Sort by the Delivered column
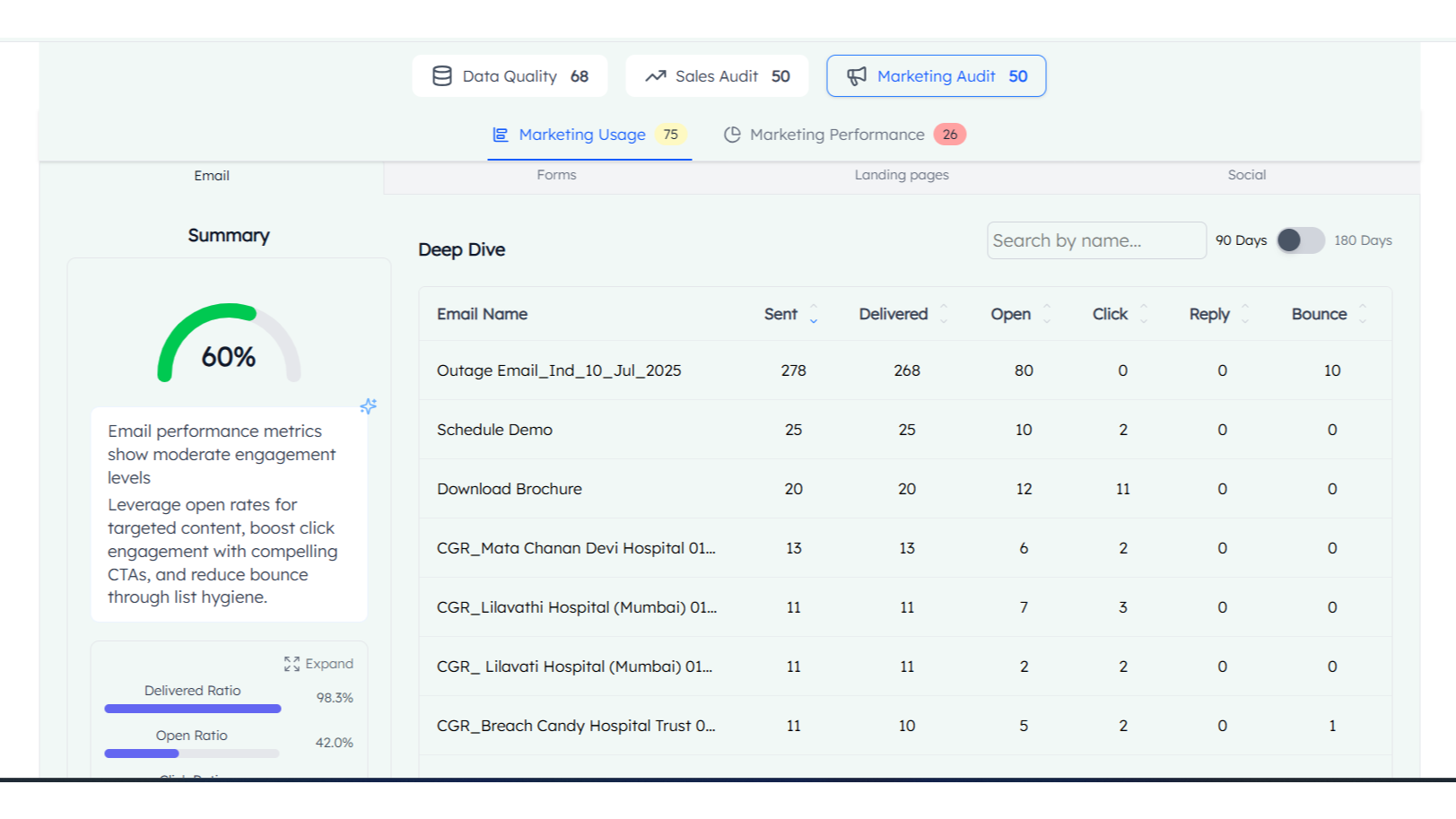The width and height of the screenshot is (1456, 819). pyautogui.click(x=943, y=314)
